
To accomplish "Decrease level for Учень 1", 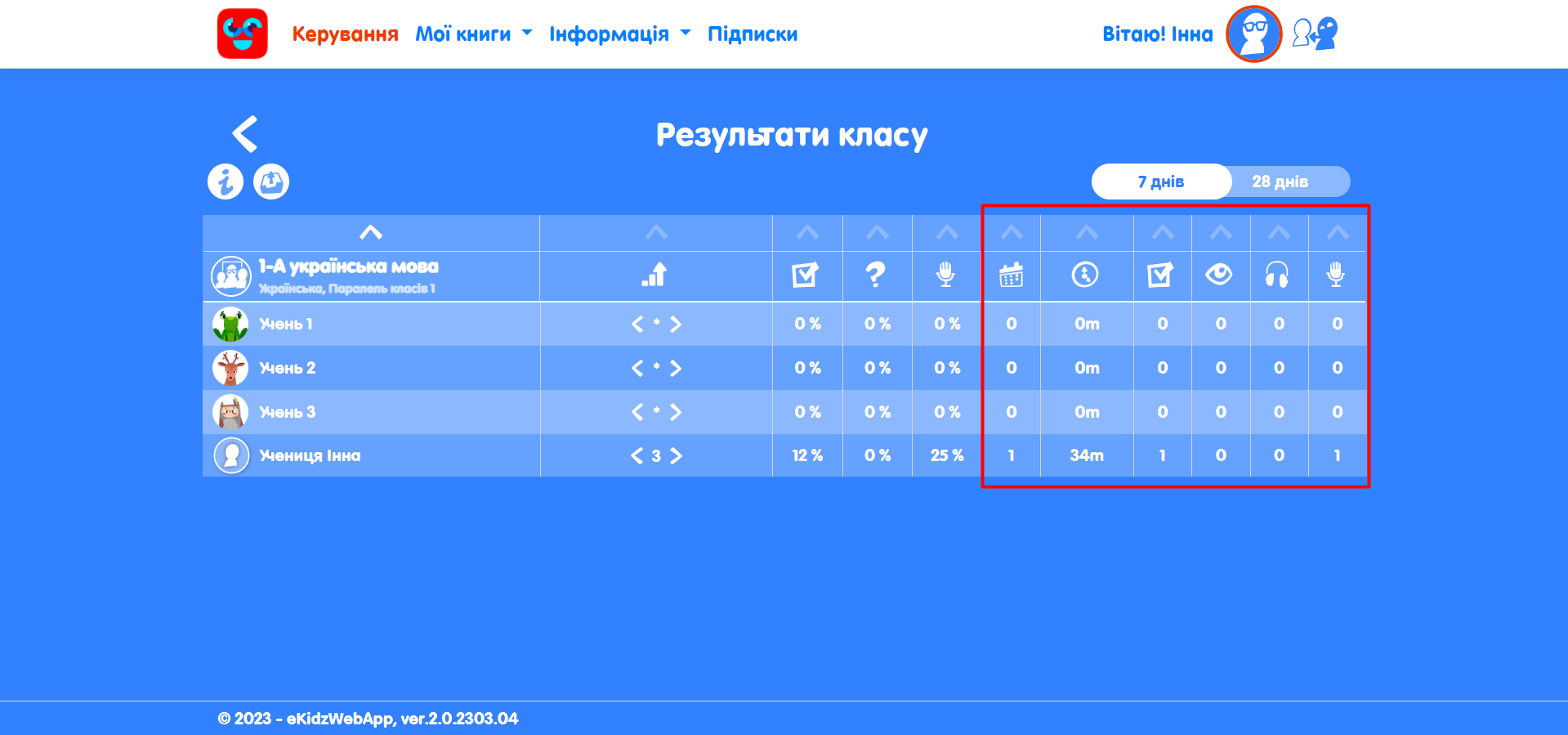I will pos(637,324).
